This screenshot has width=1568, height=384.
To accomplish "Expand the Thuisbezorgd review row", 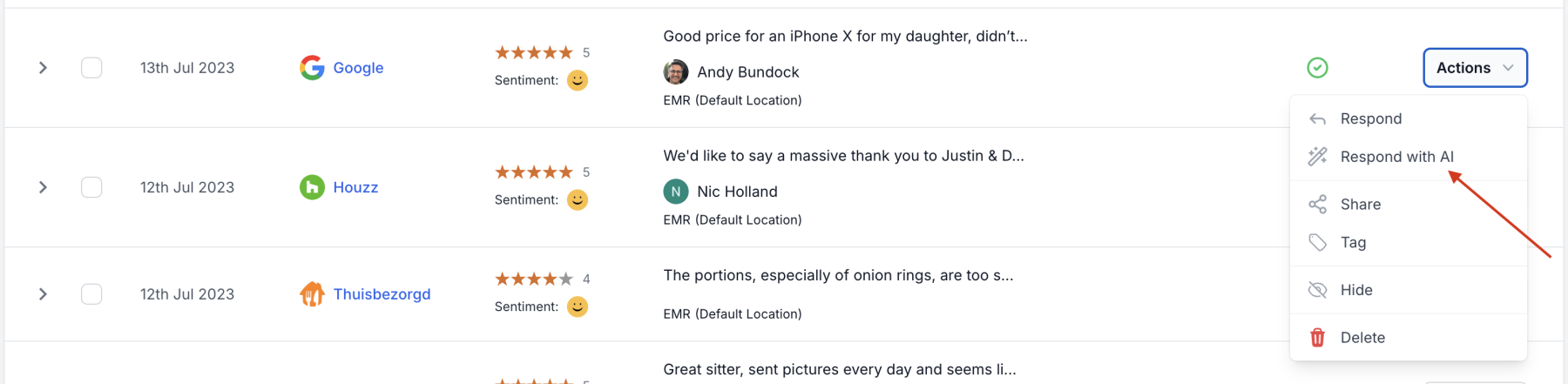I will [x=43, y=294].
